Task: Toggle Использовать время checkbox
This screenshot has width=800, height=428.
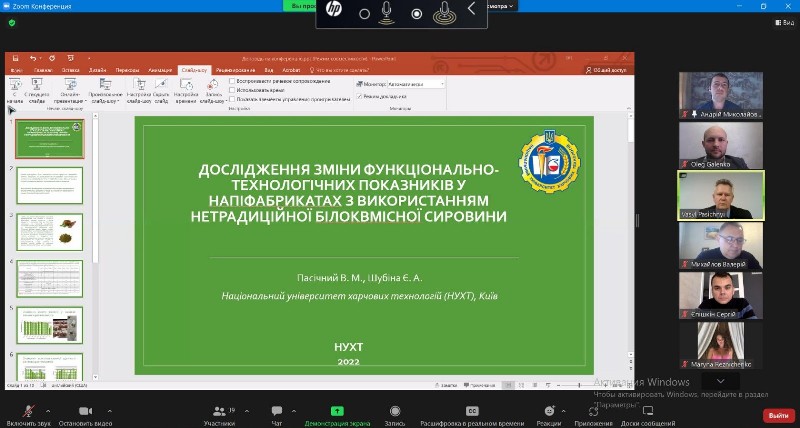Action: [x=232, y=90]
